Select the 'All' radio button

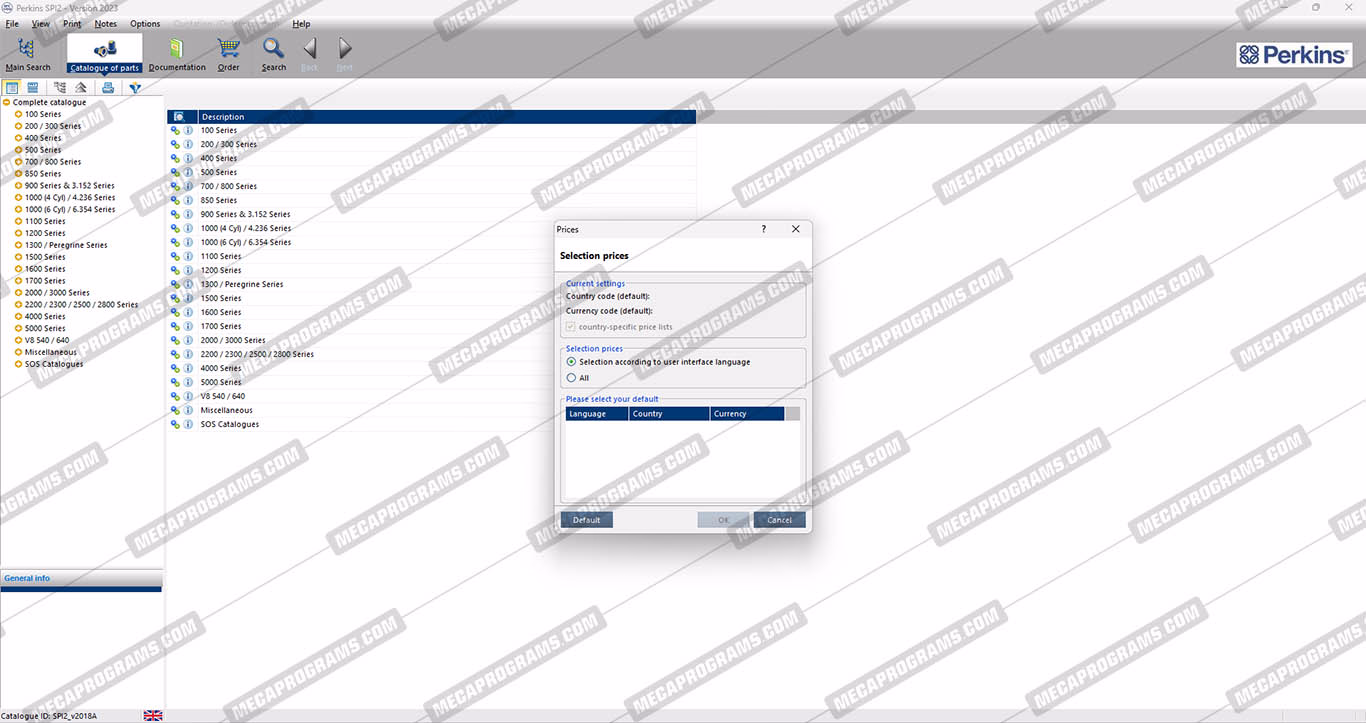pos(571,378)
